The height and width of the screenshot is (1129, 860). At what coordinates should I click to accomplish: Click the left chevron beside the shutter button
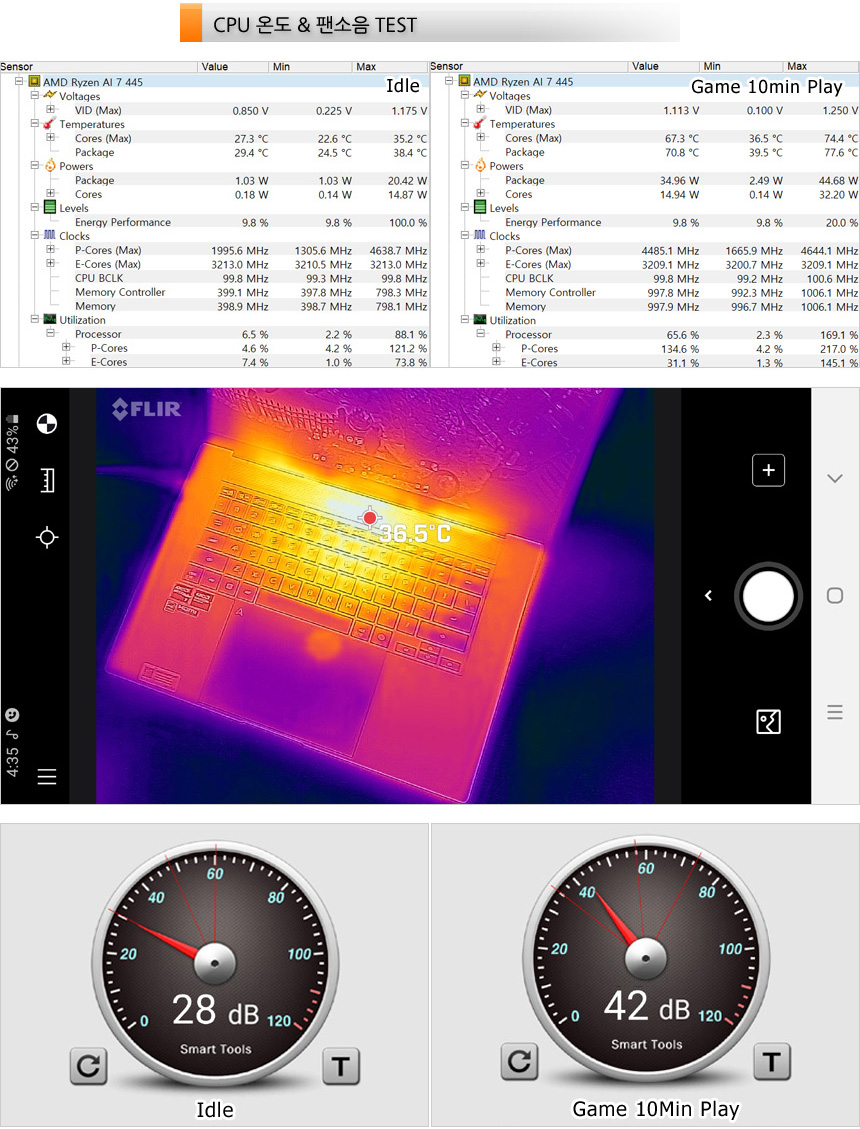708,596
